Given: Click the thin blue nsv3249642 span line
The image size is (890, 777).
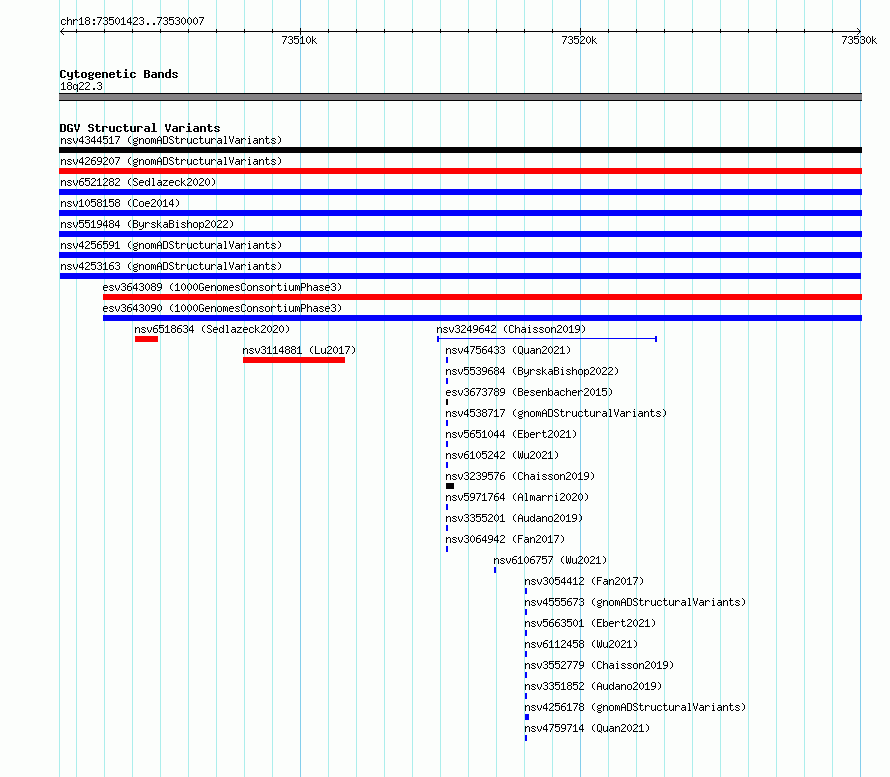Looking at the screenshot, I should (x=547, y=339).
